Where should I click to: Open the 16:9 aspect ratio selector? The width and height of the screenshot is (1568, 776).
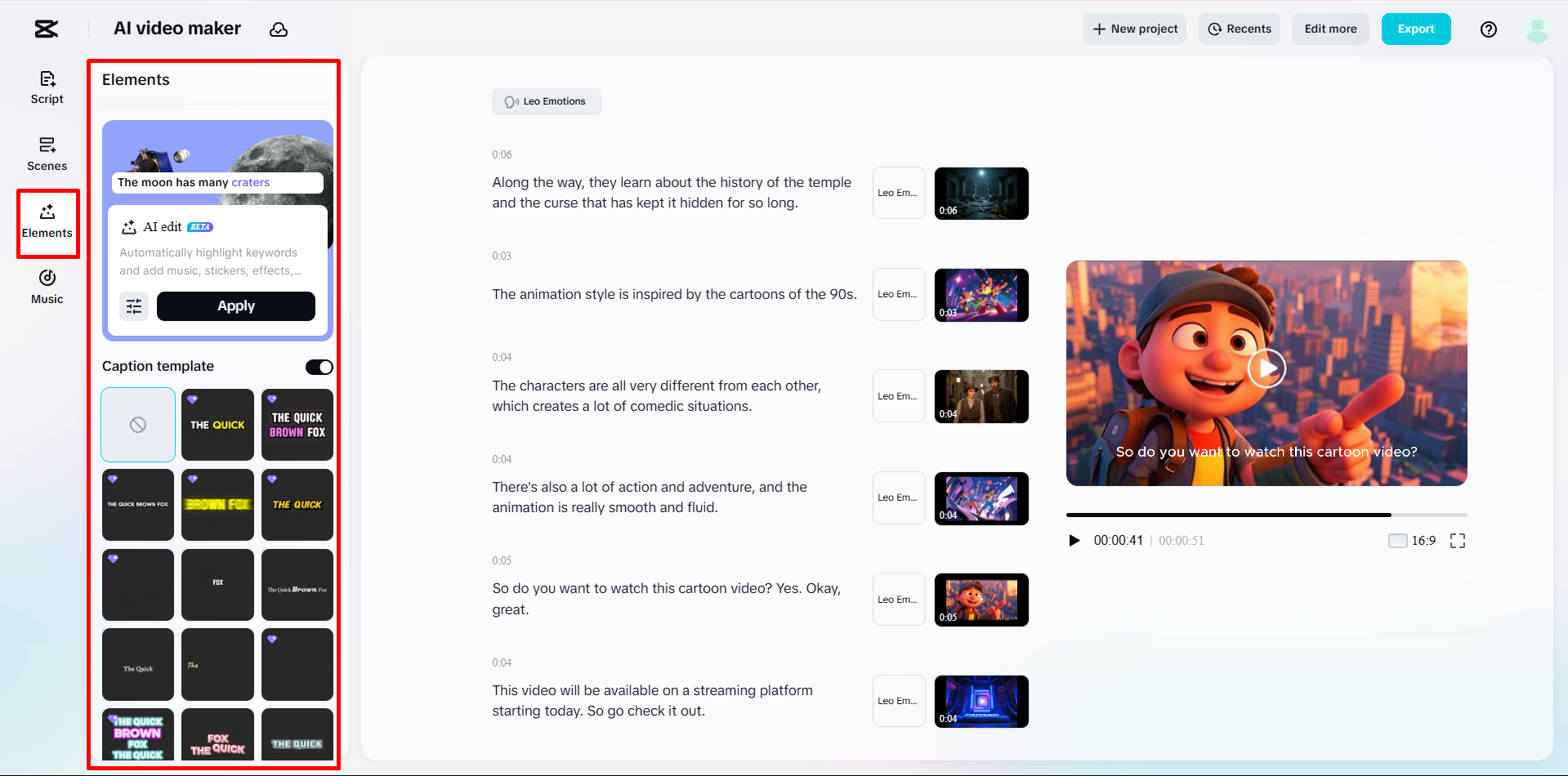[x=1412, y=541]
